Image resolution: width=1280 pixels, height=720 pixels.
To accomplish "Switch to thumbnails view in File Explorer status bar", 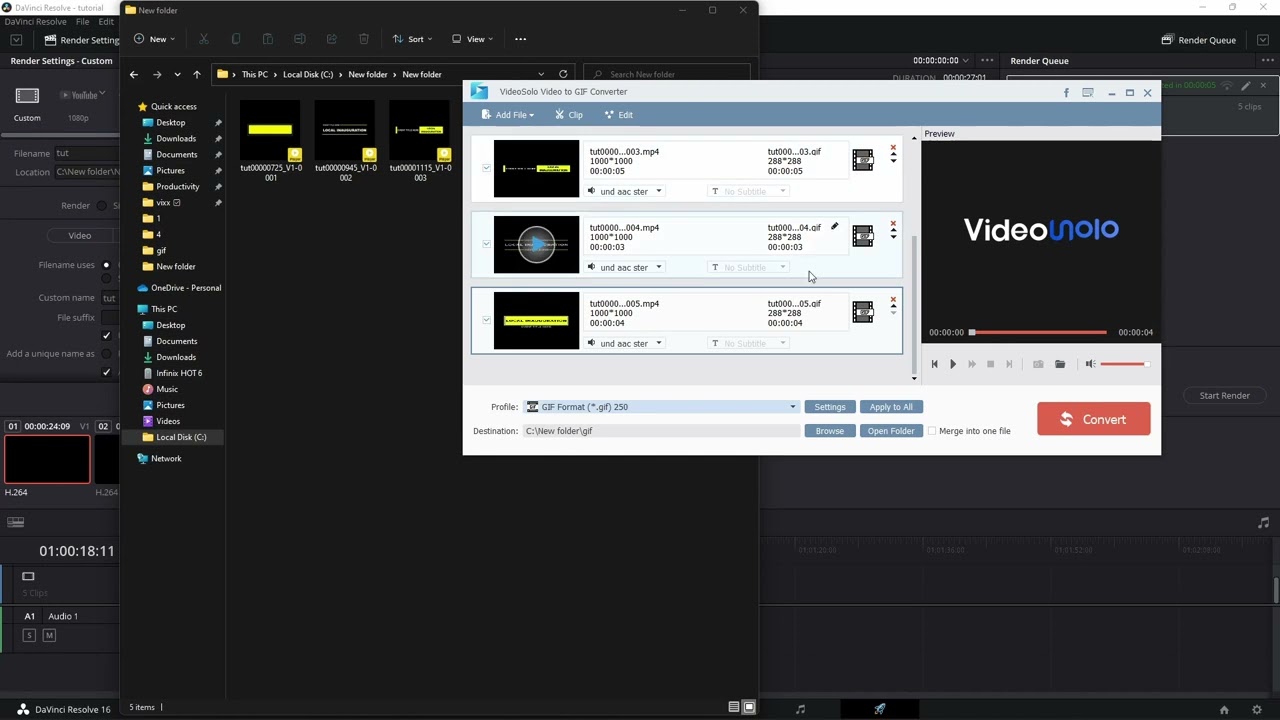I will 749,707.
